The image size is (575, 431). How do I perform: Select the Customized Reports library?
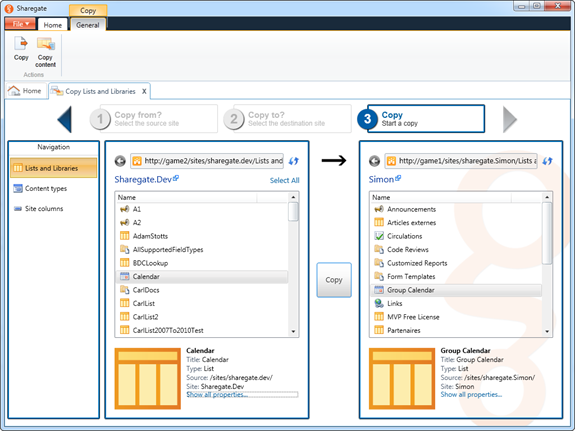click(x=456, y=263)
